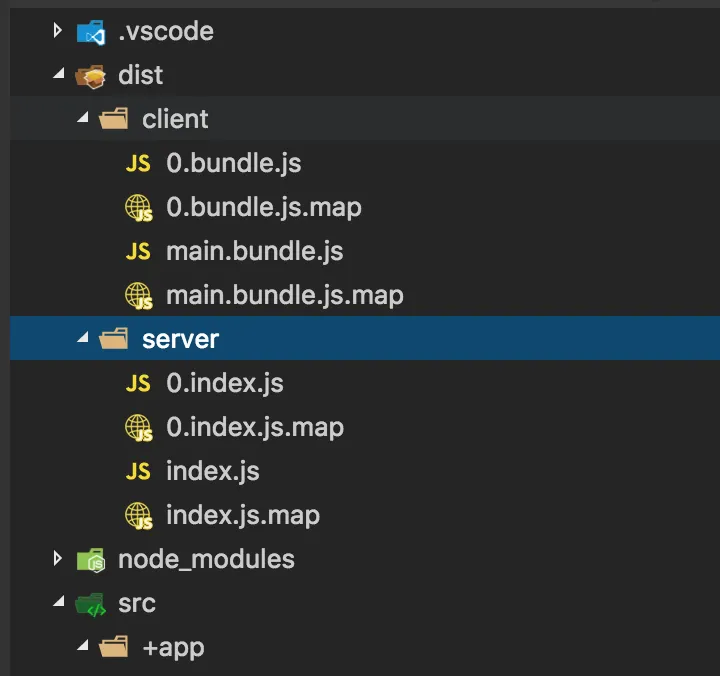Collapse the src folder arrow
Image resolution: width=720 pixels, height=676 pixels.
point(58,604)
